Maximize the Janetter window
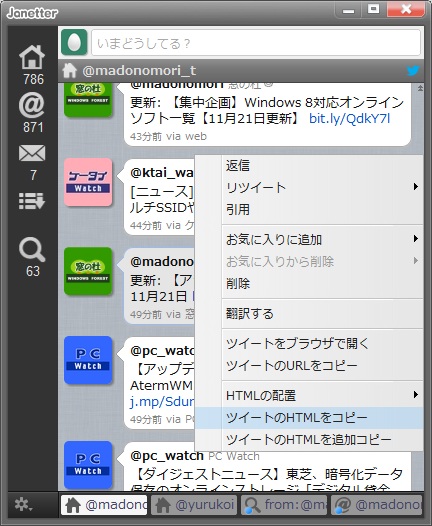The image size is (432, 526). point(374,9)
